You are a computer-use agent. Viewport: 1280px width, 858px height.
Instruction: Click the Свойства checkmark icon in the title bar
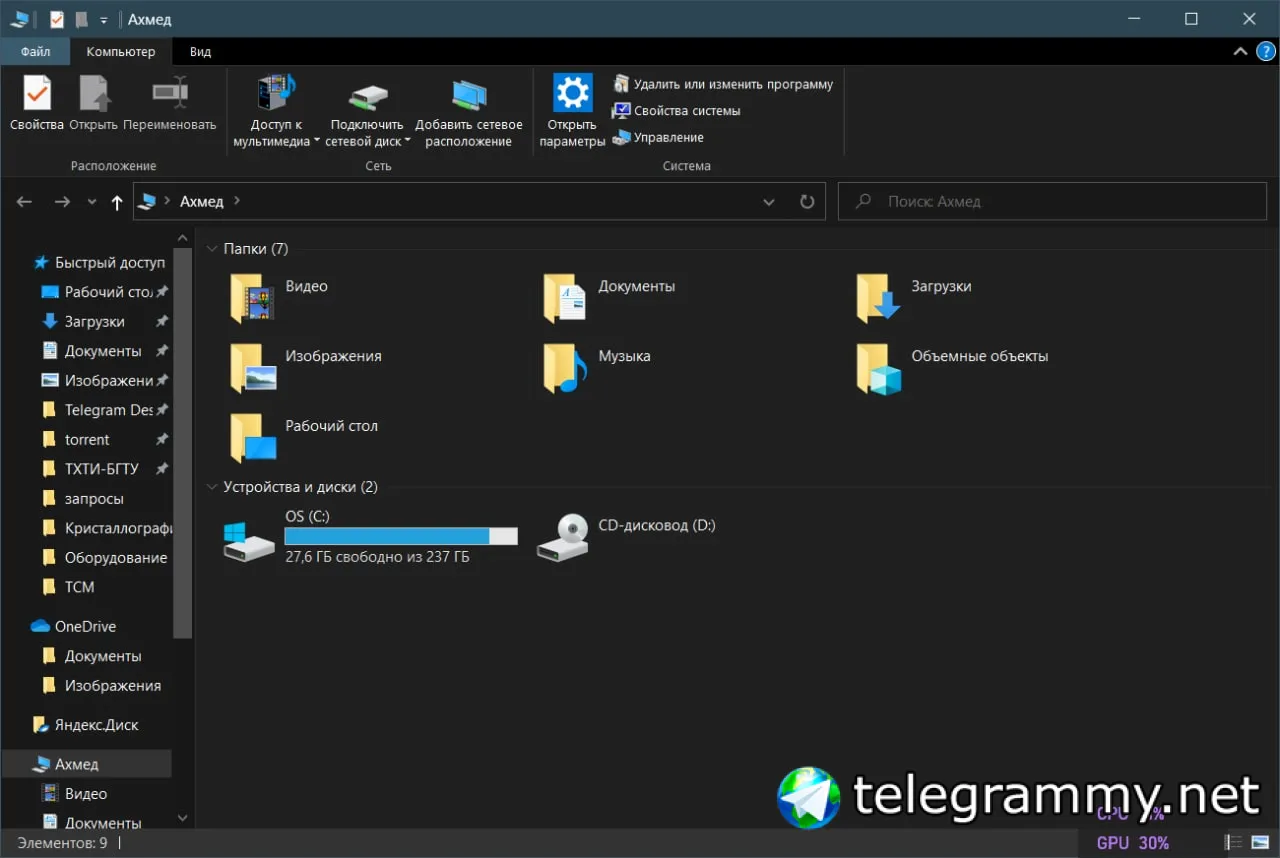(57, 19)
